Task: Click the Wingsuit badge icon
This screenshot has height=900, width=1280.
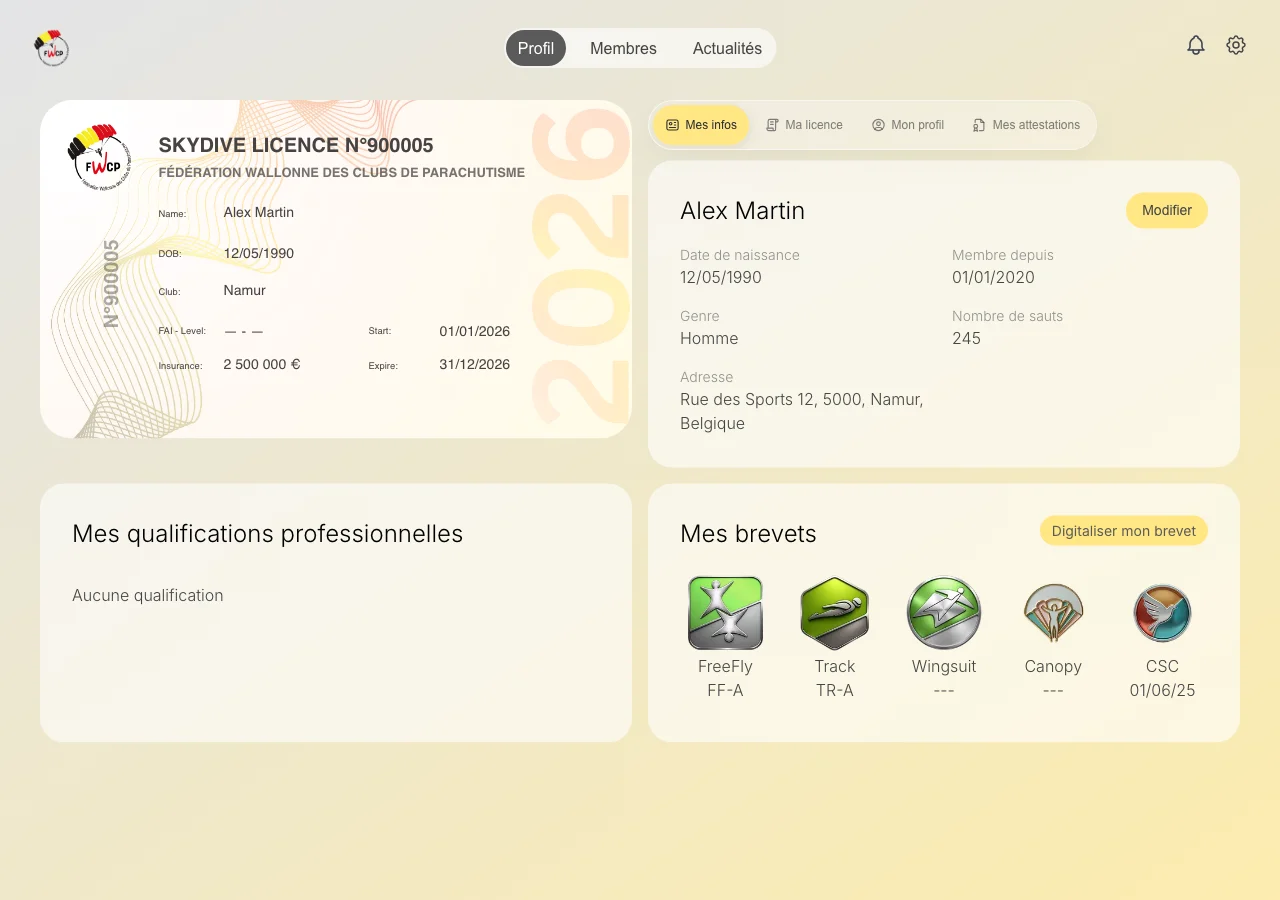Action: (944, 613)
